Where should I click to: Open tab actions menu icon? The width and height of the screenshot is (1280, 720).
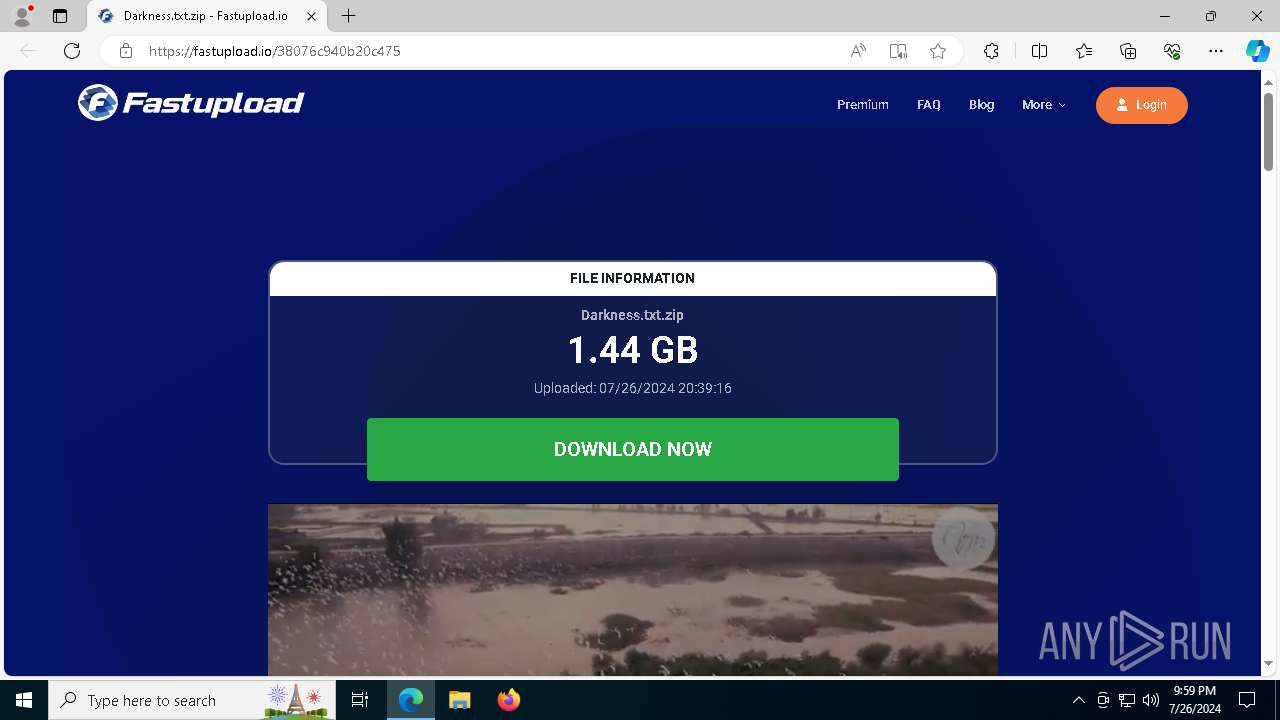pyautogui.click(x=60, y=16)
